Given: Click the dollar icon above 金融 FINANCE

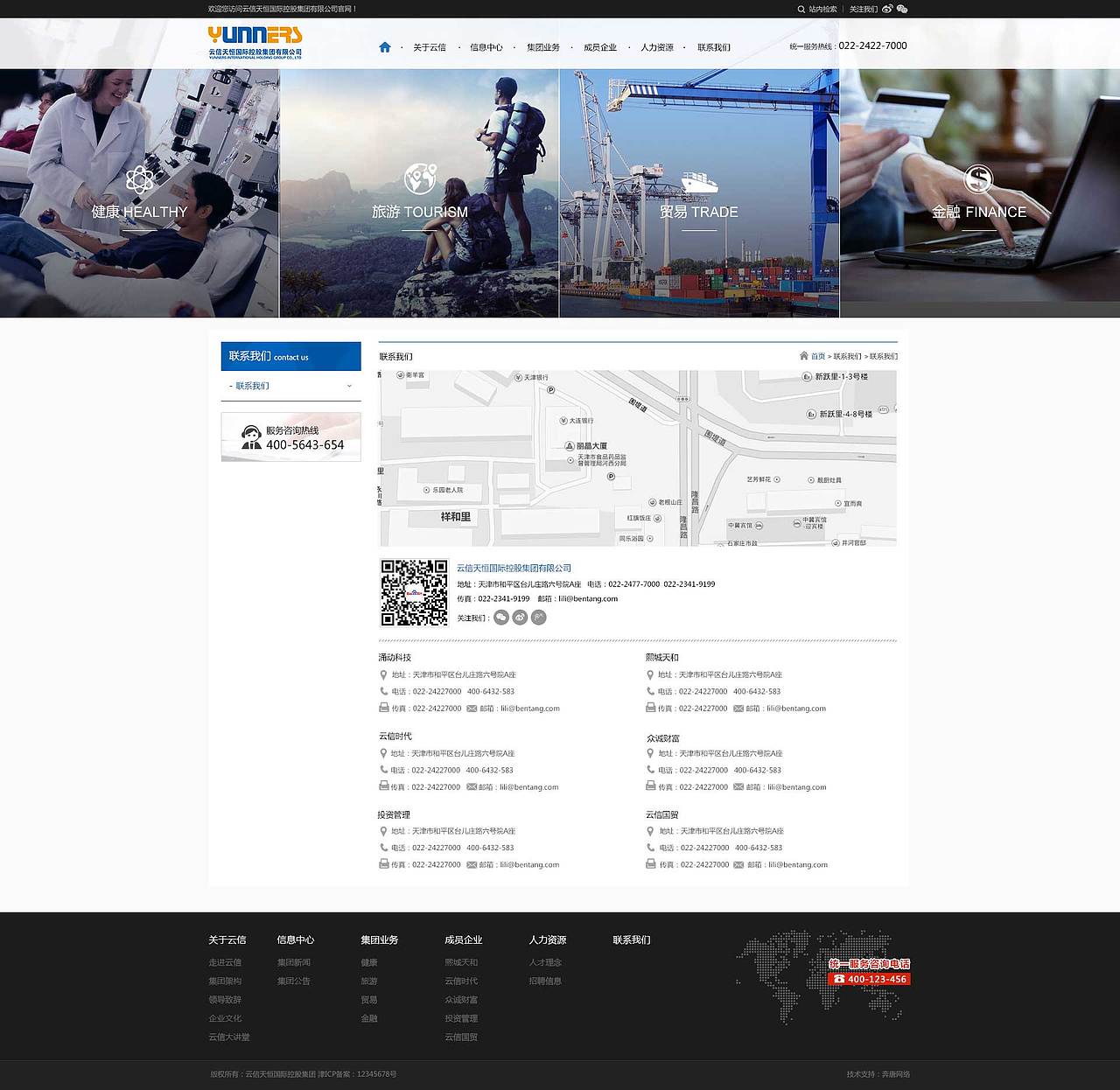Looking at the screenshot, I should [x=978, y=179].
